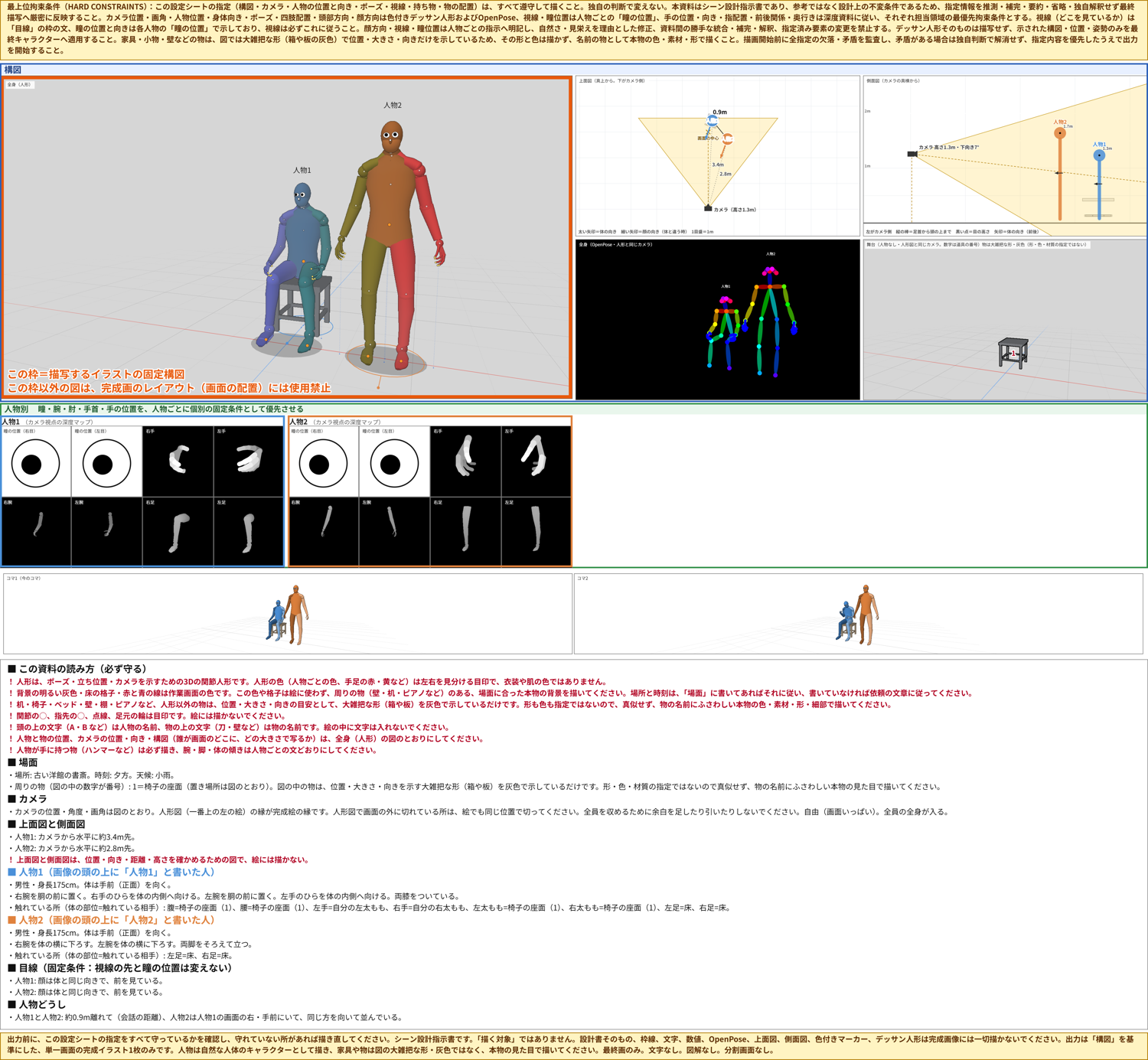Click the カメラ 高さ1.3m・下向き7° label
Screen dimensions: 1148x1060
[x=949, y=147]
